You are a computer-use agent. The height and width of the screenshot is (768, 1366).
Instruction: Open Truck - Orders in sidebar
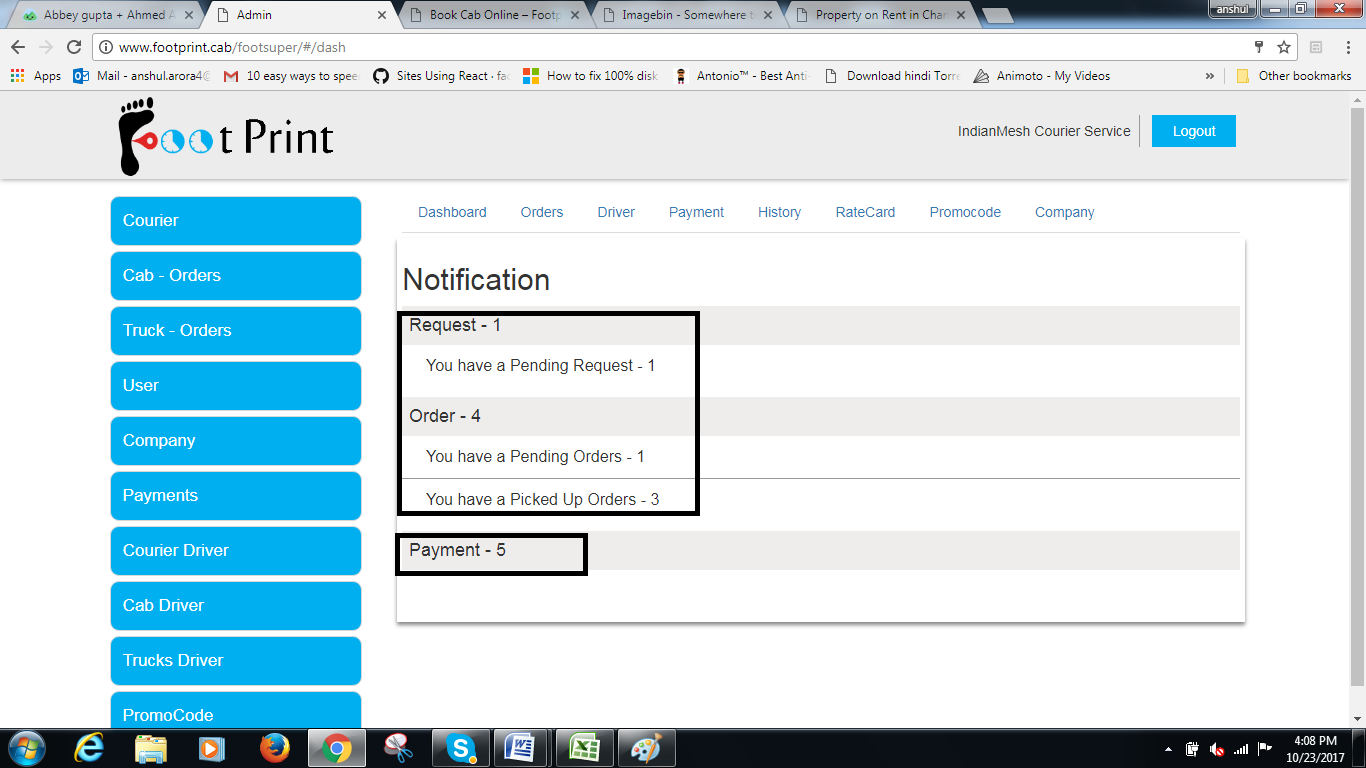(x=236, y=331)
